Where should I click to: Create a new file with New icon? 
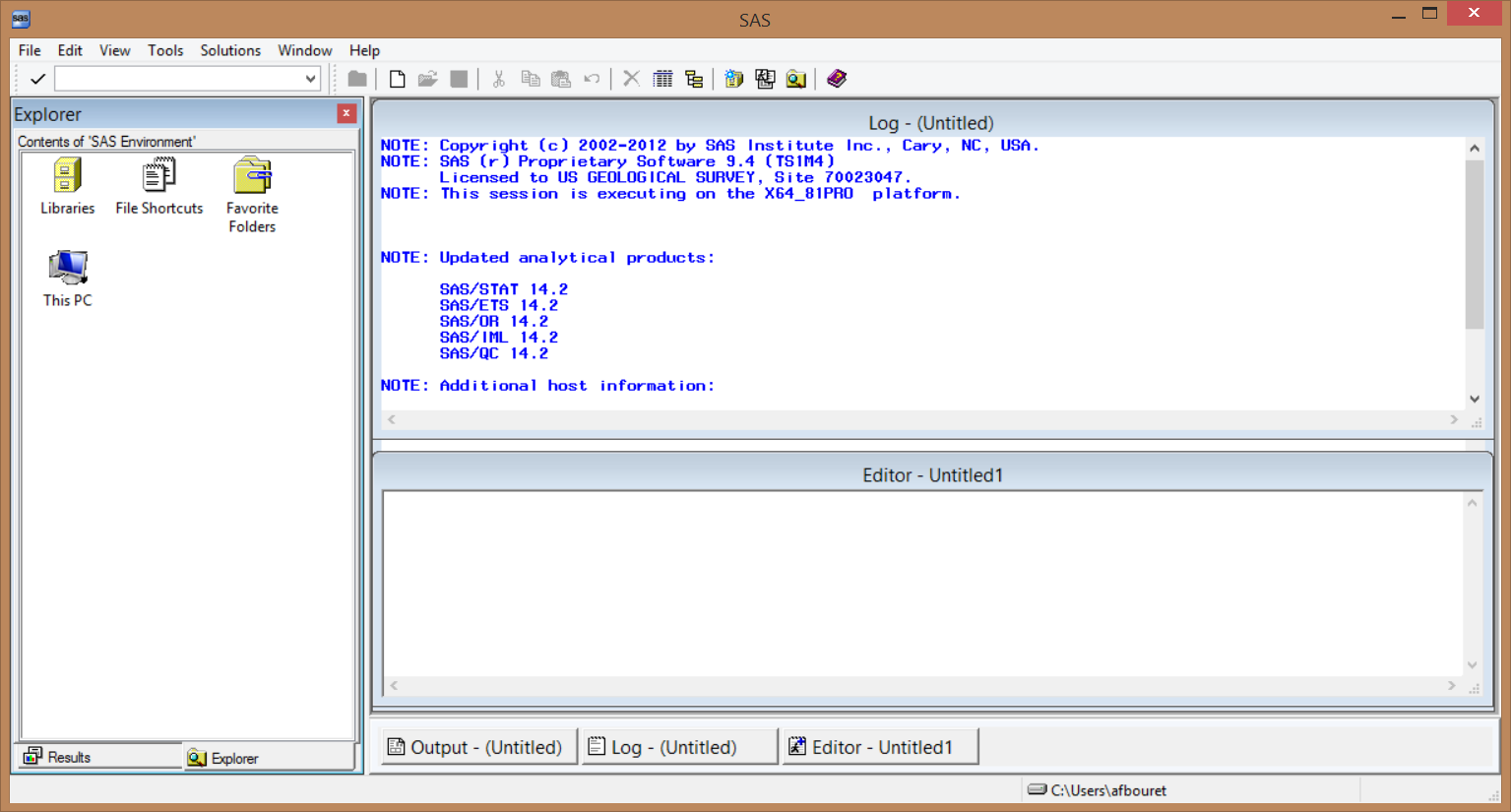coord(397,79)
